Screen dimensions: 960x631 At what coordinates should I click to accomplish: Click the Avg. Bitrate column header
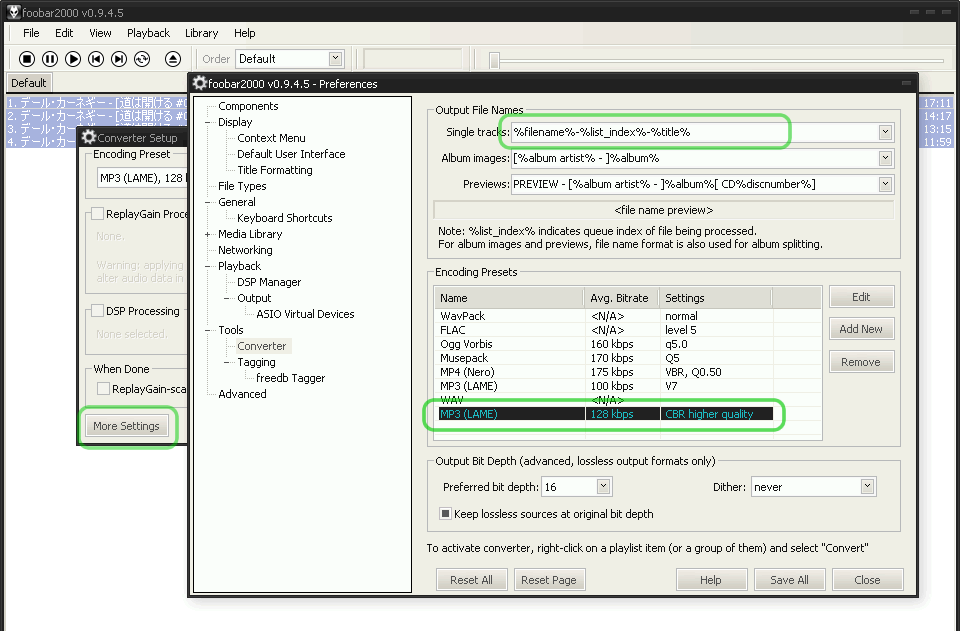click(621, 298)
